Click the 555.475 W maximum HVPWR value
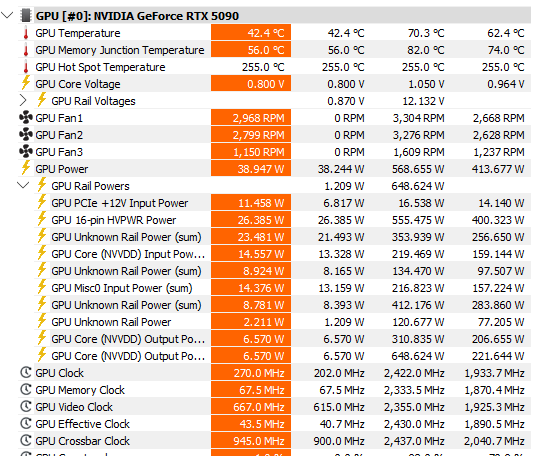The image size is (533, 456). click(x=418, y=220)
